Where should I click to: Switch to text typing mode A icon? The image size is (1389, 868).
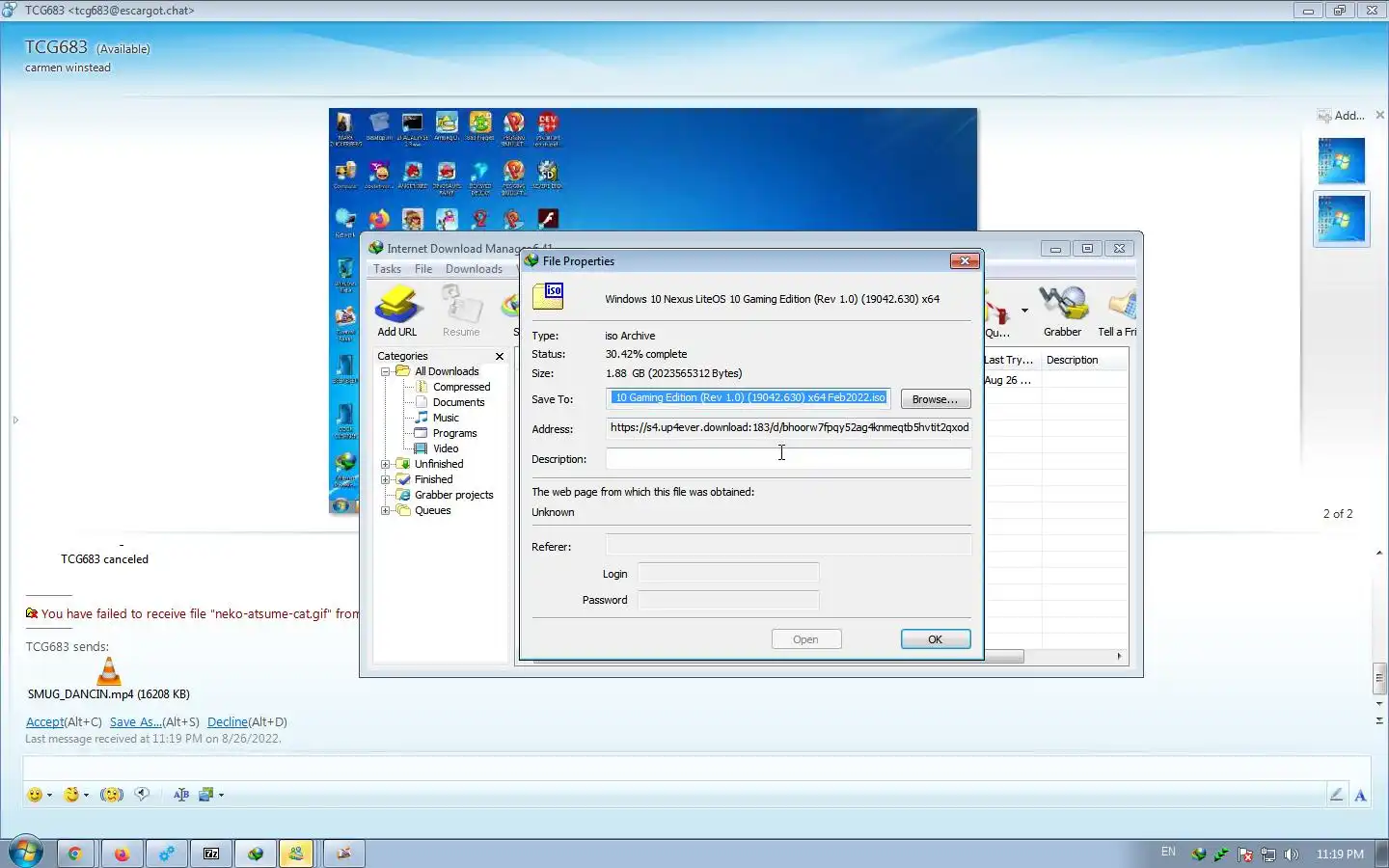pos(1360,795)
